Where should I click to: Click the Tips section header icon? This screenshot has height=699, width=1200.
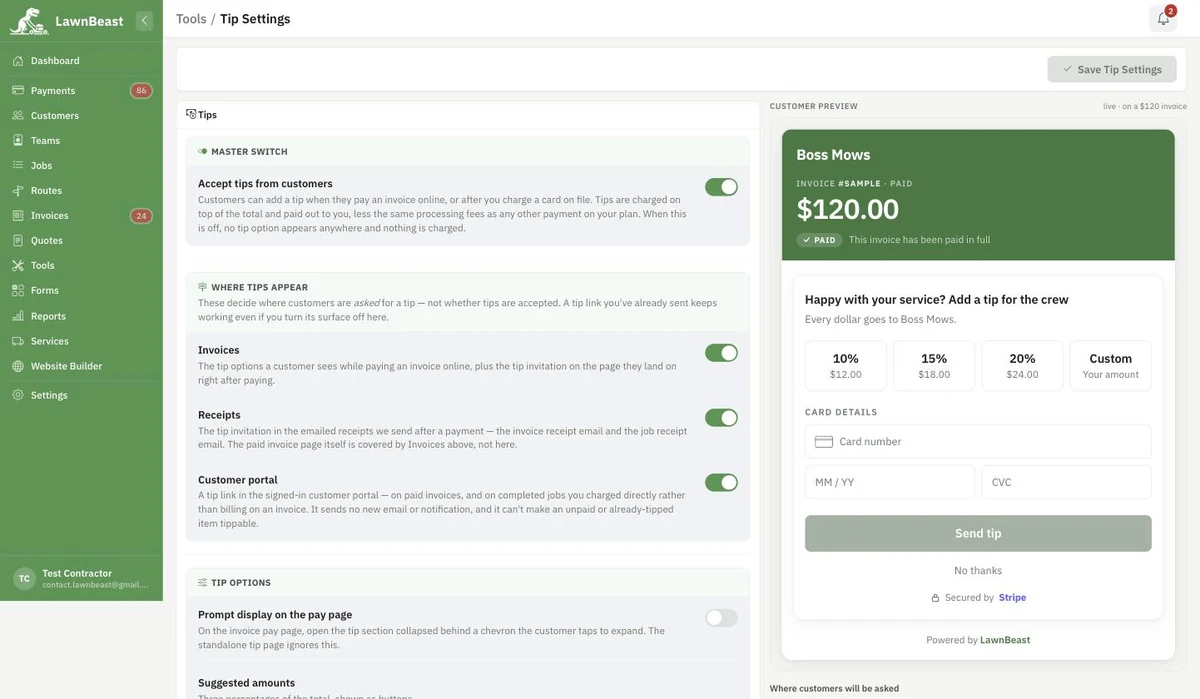tap(191, 114)
